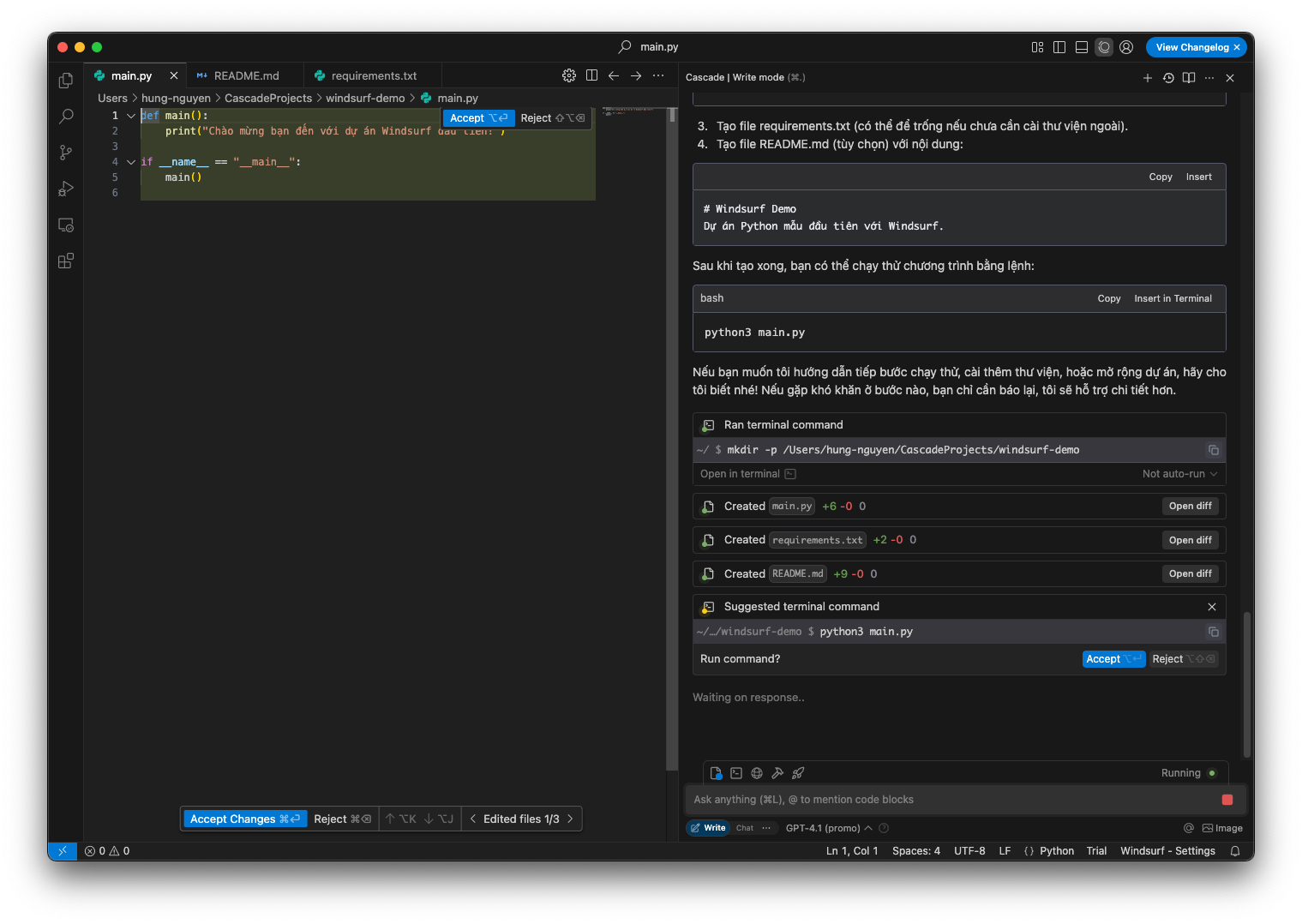Click the model info help icon

(884, 828)
